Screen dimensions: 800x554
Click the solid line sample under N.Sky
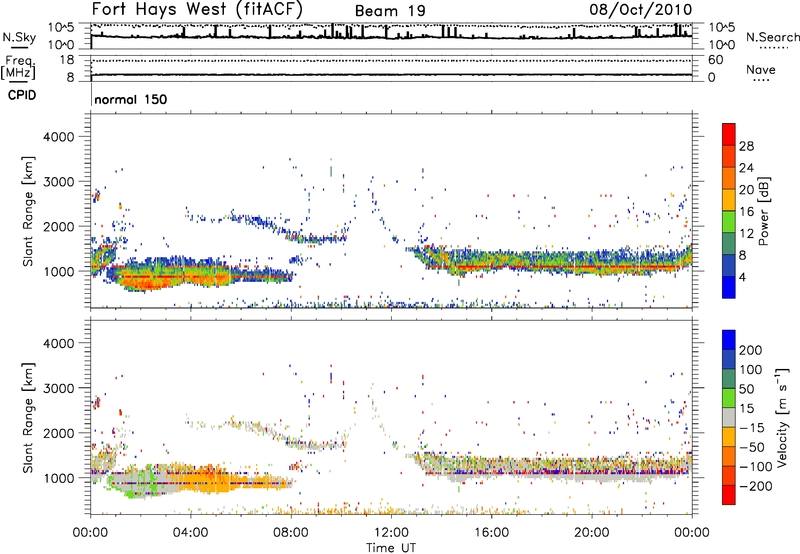coord(19,47)
